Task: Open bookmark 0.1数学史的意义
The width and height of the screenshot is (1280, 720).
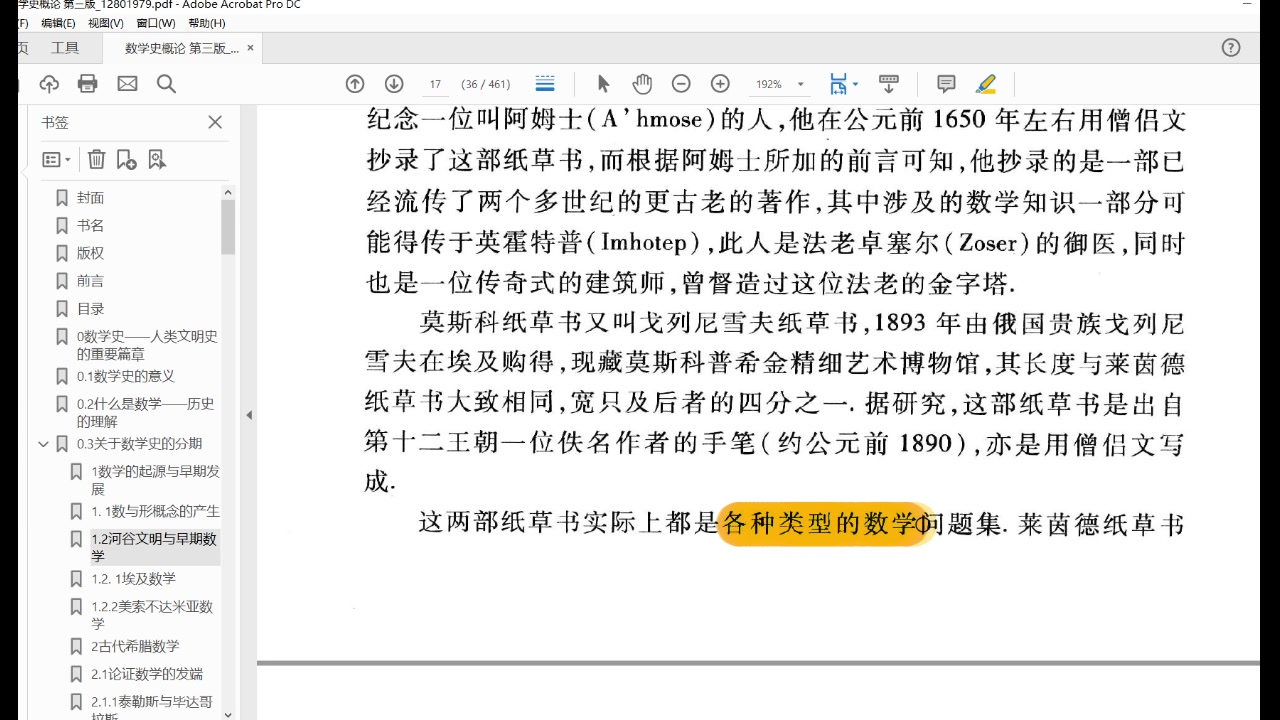Action: point(126,376)
